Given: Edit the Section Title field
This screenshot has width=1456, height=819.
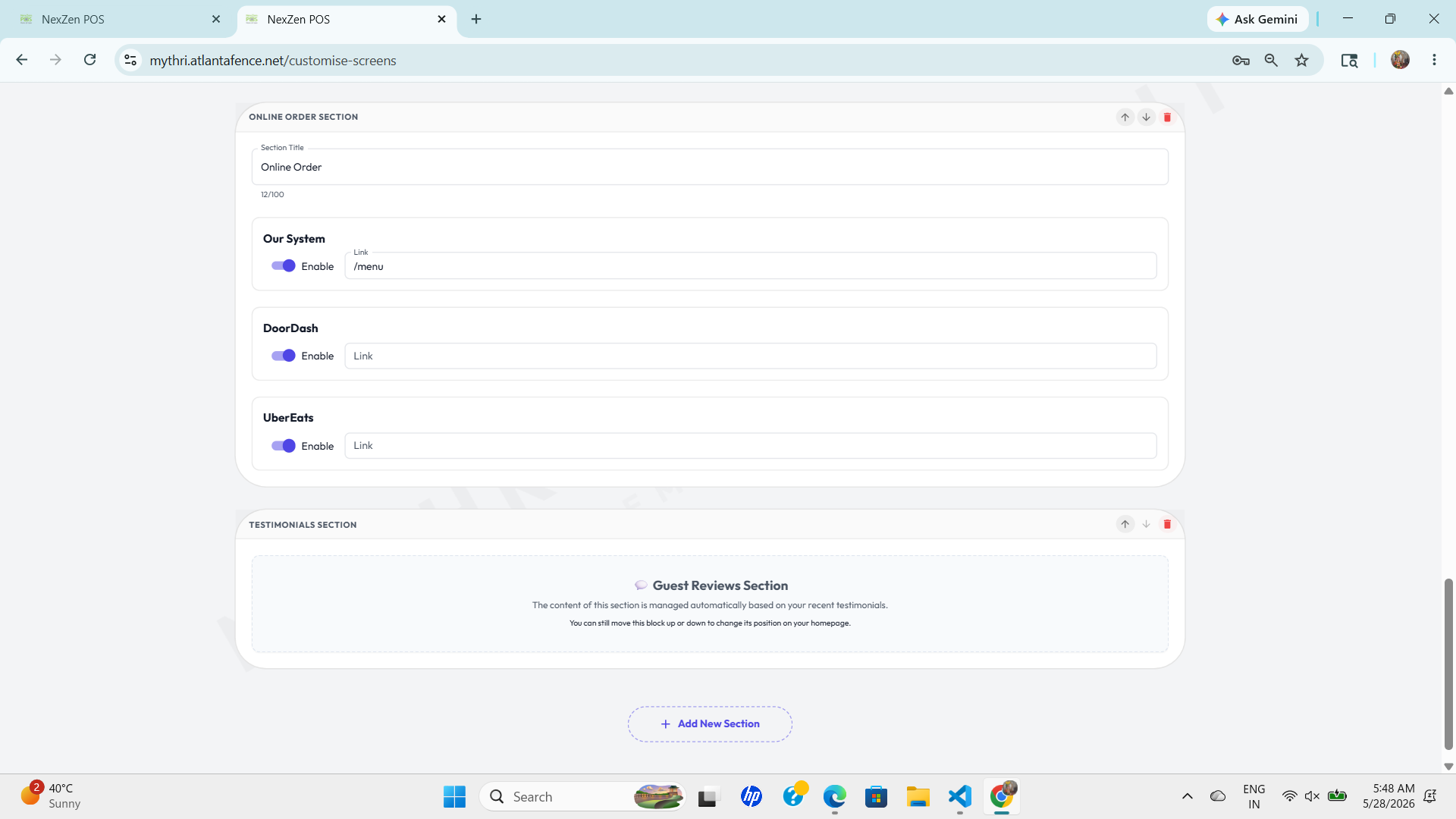Looking at the screenshot, I should point(710,167).
